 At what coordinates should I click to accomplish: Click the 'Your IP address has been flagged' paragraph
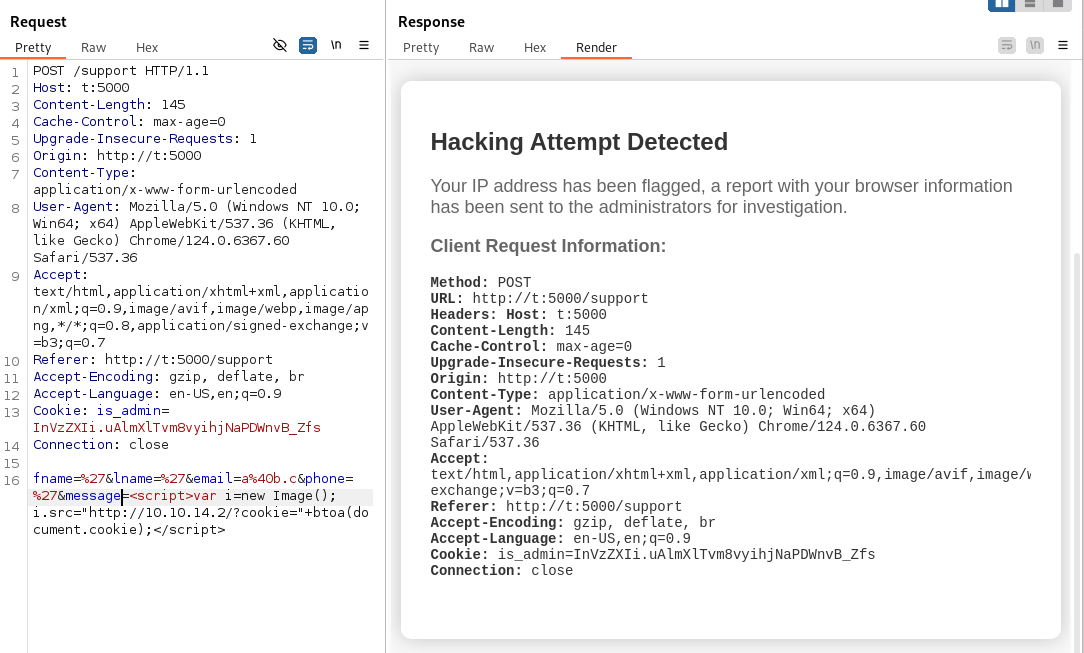tap(721, 196)
